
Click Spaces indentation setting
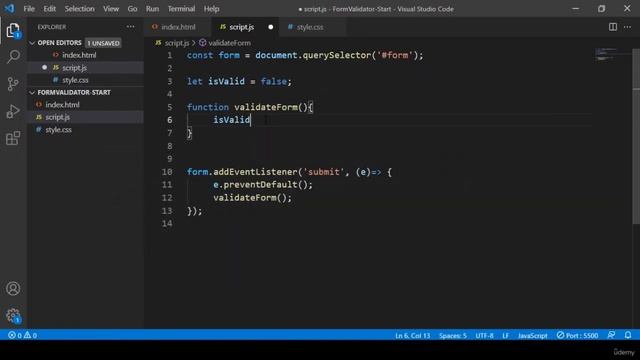pos(453,335)
